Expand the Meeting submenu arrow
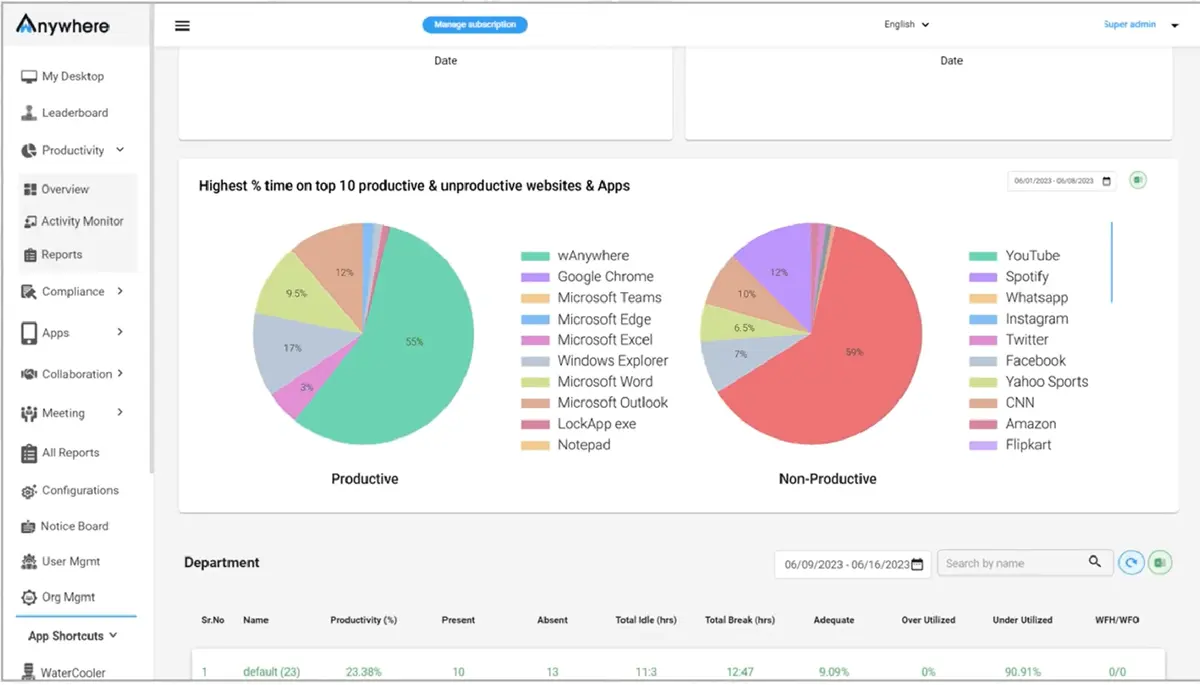This screenshot has height=685, width=1200. coord(120,412)
